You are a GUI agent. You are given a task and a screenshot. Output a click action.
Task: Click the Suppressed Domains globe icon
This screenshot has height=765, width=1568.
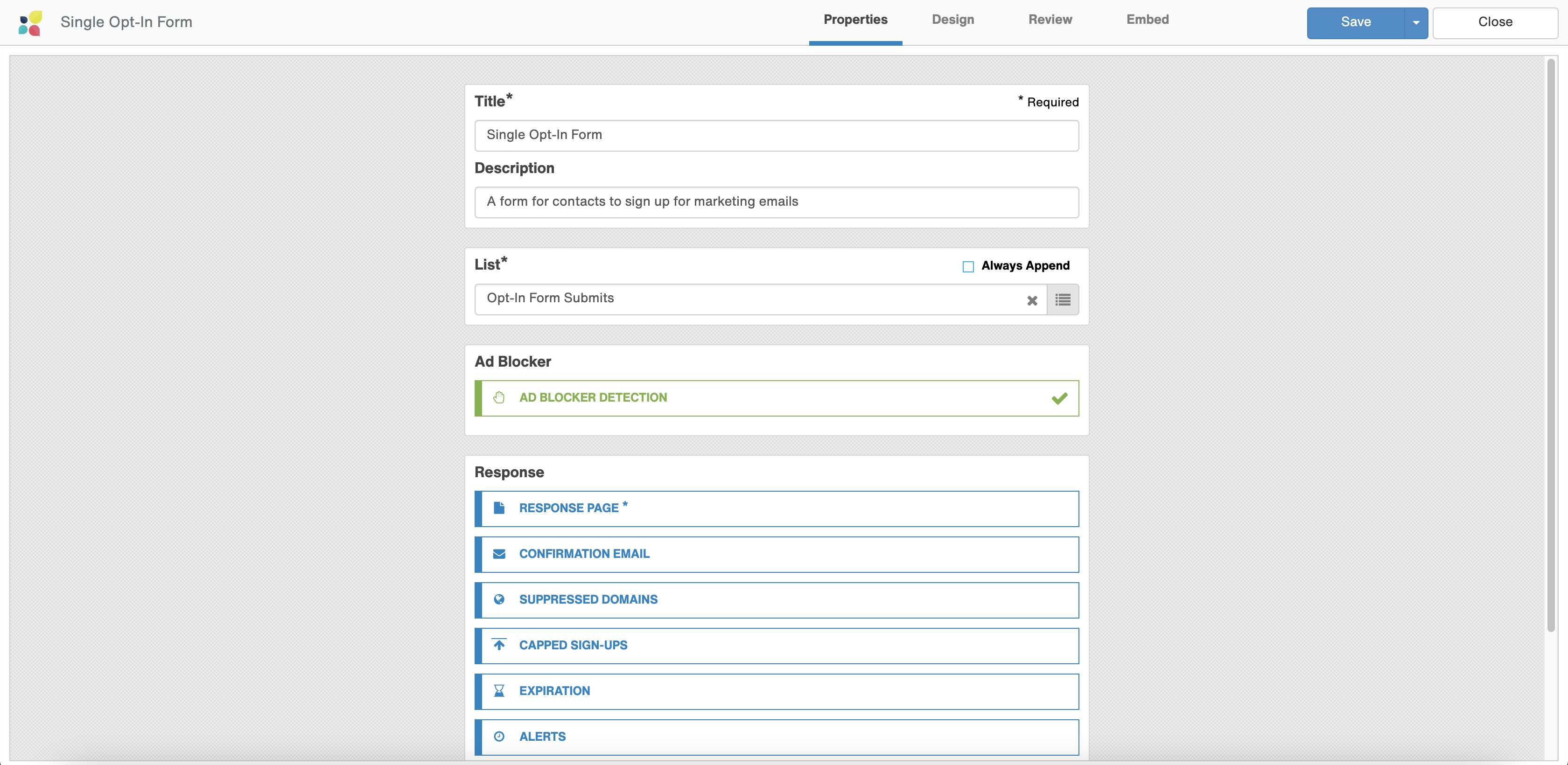coord(499,599)
